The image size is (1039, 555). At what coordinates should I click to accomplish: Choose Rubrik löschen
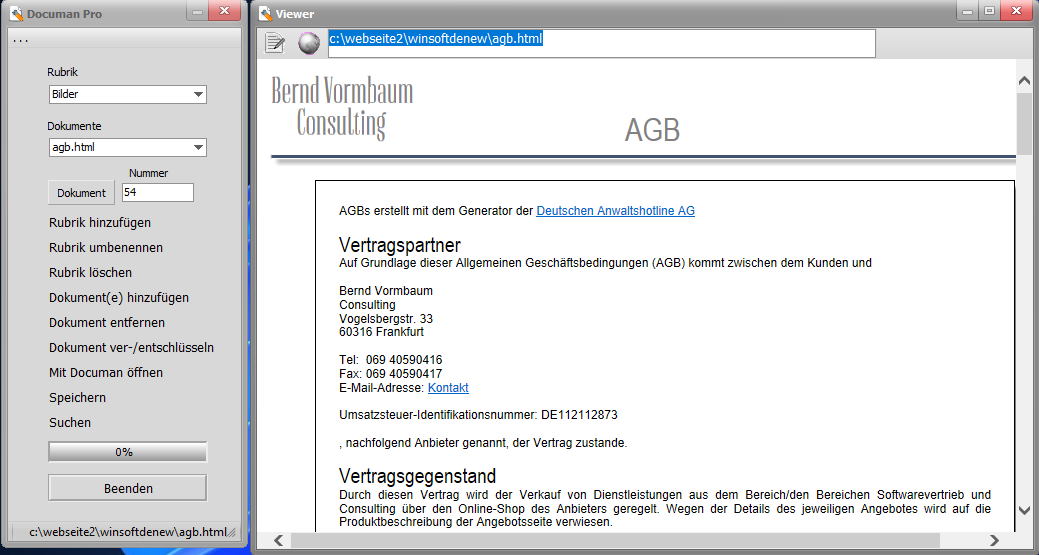[91, 272]
